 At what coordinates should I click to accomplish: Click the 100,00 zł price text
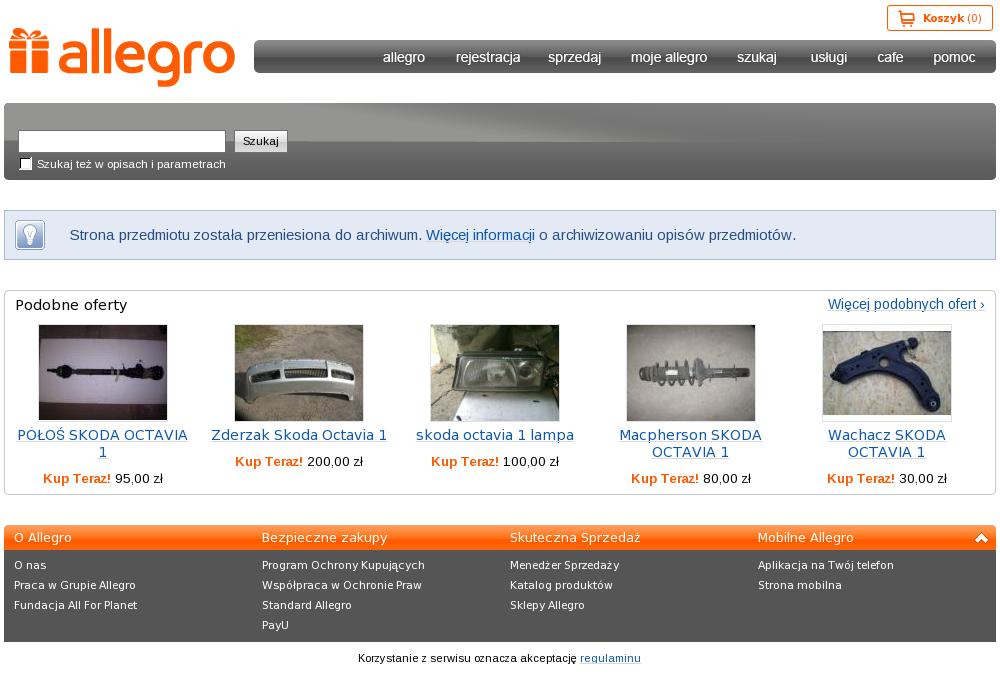click(531, 462)
